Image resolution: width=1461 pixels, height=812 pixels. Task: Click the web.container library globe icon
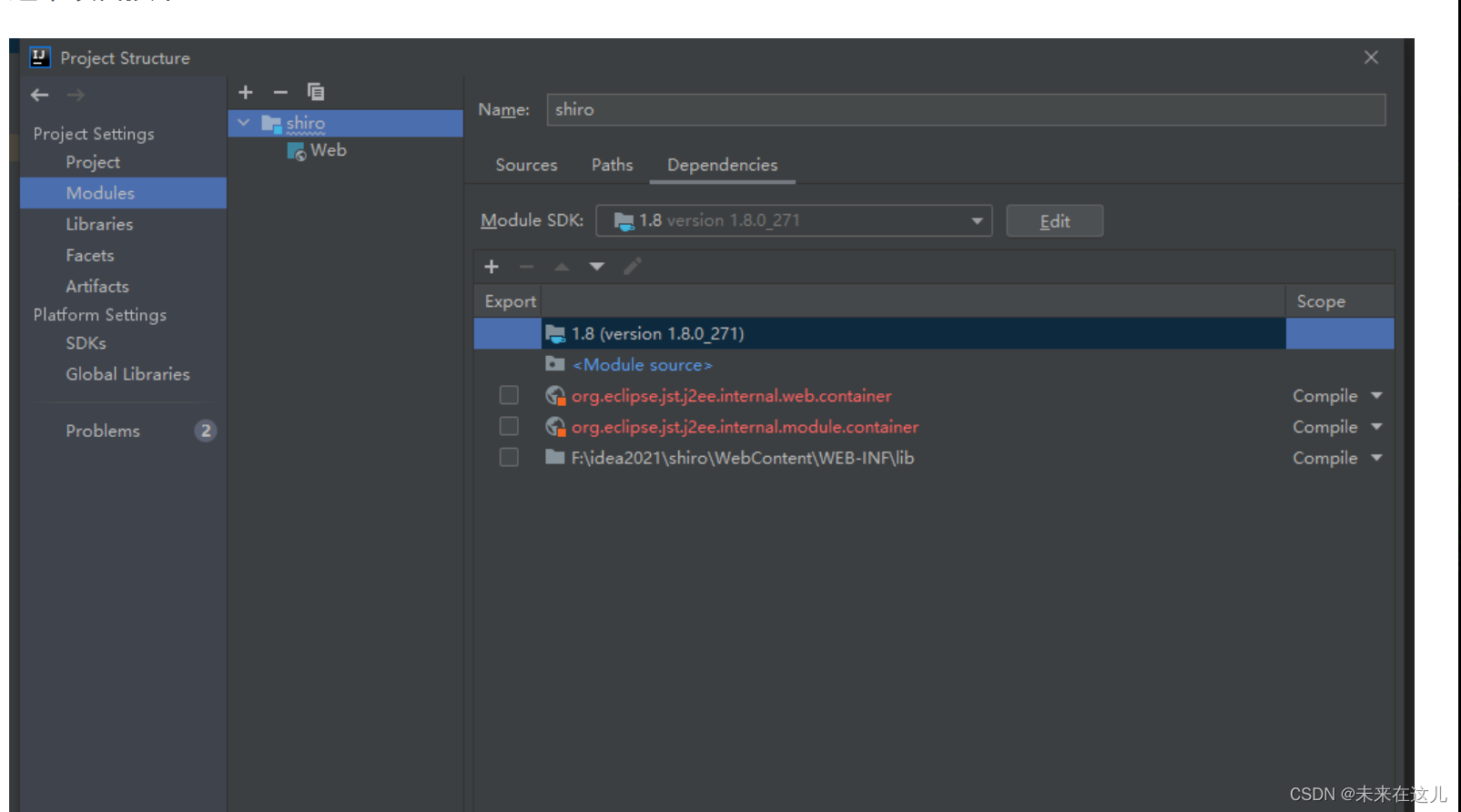(555, 396)
